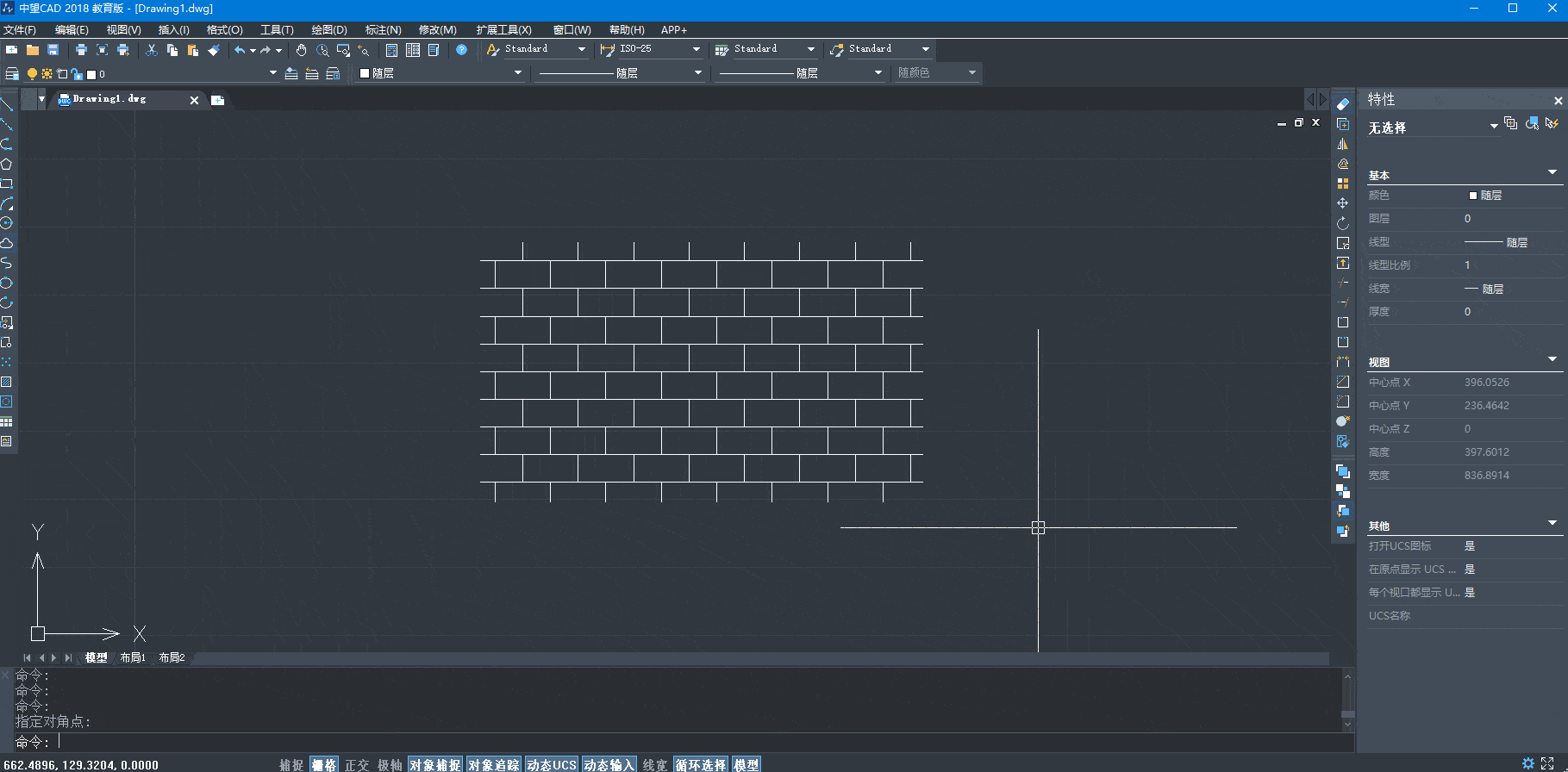Click the Cut scissors icon
1568x772 pixels.
tap(152, 50)
